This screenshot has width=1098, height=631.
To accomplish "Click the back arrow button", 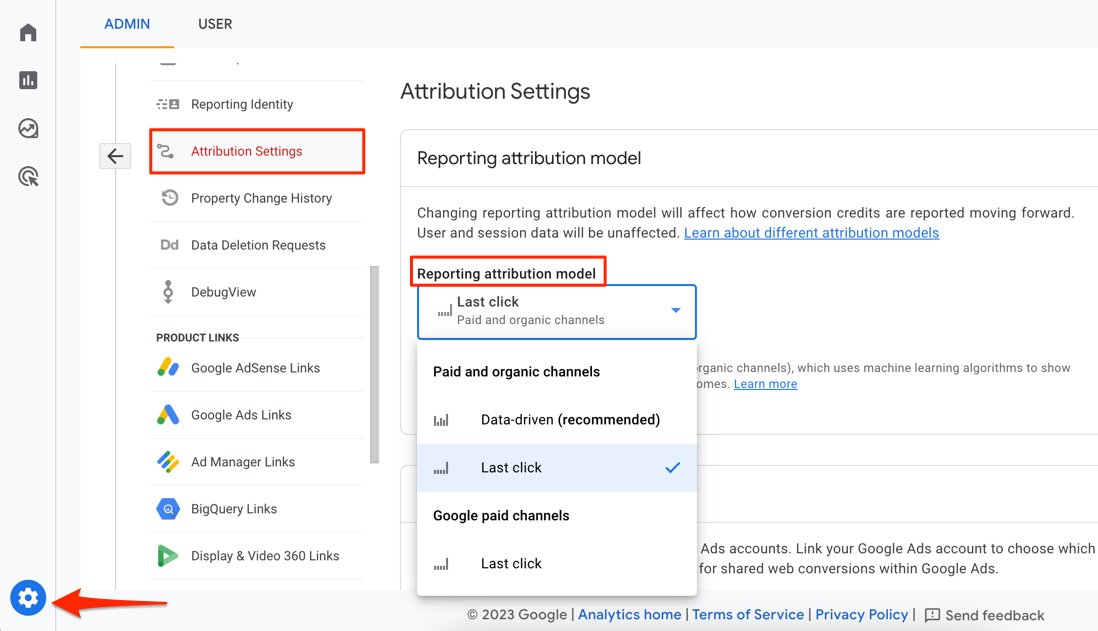I will pos(115,156).
